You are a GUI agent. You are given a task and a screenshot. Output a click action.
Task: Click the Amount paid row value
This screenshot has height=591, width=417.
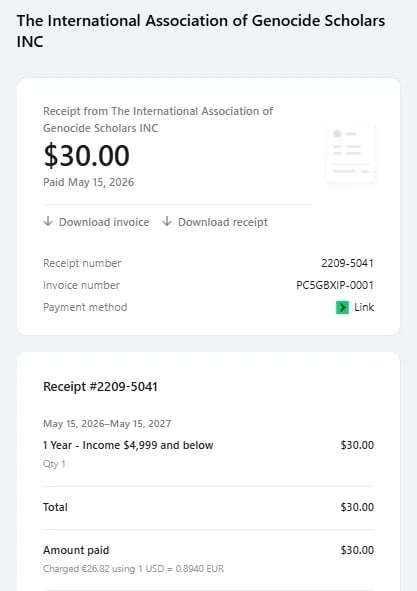pyautogui.click(x=357, y=550)
